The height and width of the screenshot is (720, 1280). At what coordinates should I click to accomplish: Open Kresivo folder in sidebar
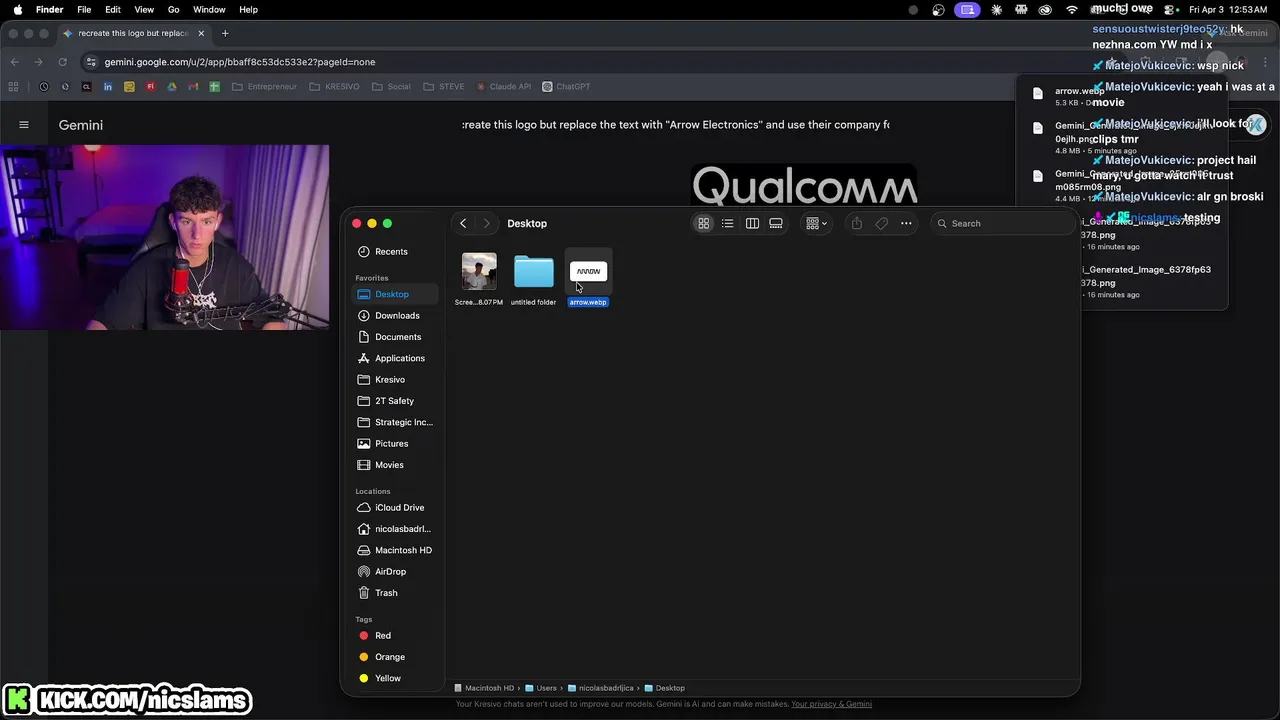389,379
